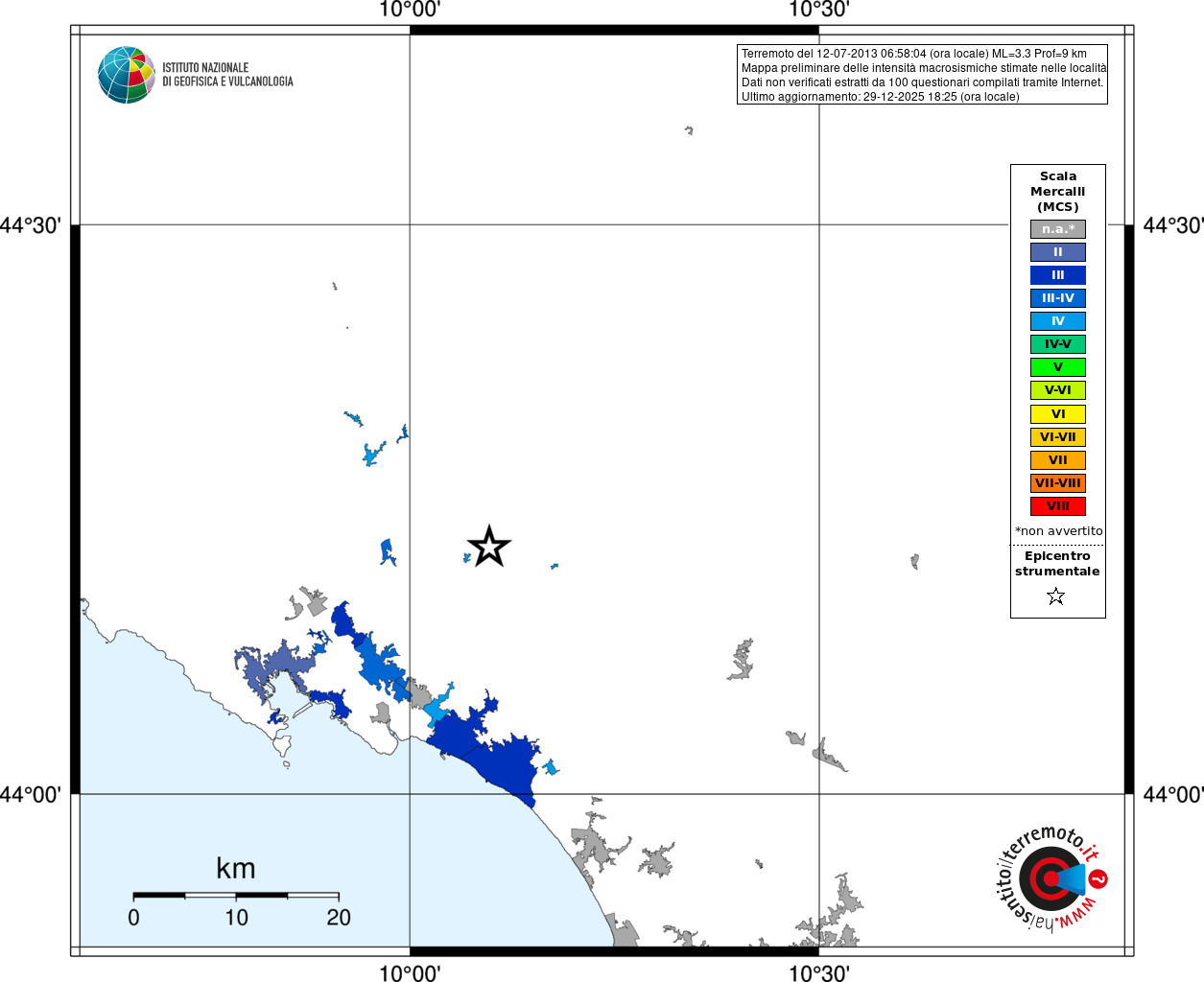
Task: Click the haisentitoilterremoto.it logo
Action: point(1051,878)
